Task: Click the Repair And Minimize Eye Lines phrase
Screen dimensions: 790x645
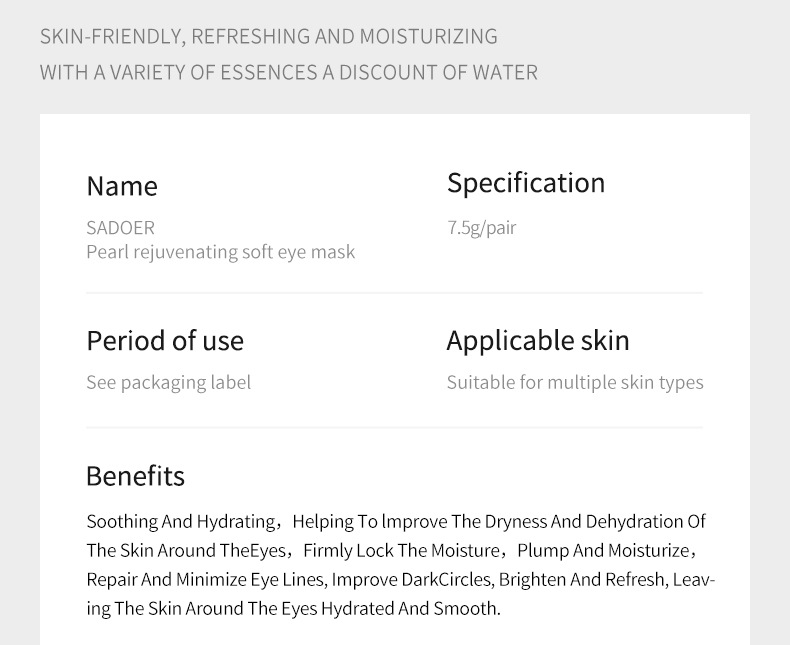Action: 206,579
